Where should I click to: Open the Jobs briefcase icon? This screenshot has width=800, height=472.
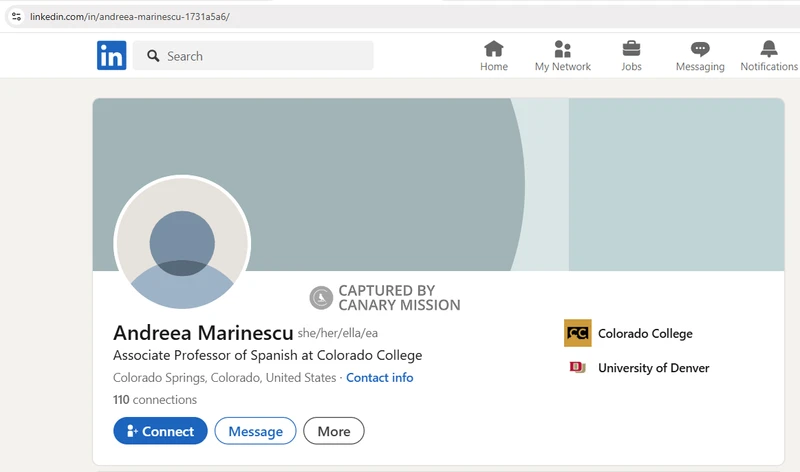click(631, 49)
